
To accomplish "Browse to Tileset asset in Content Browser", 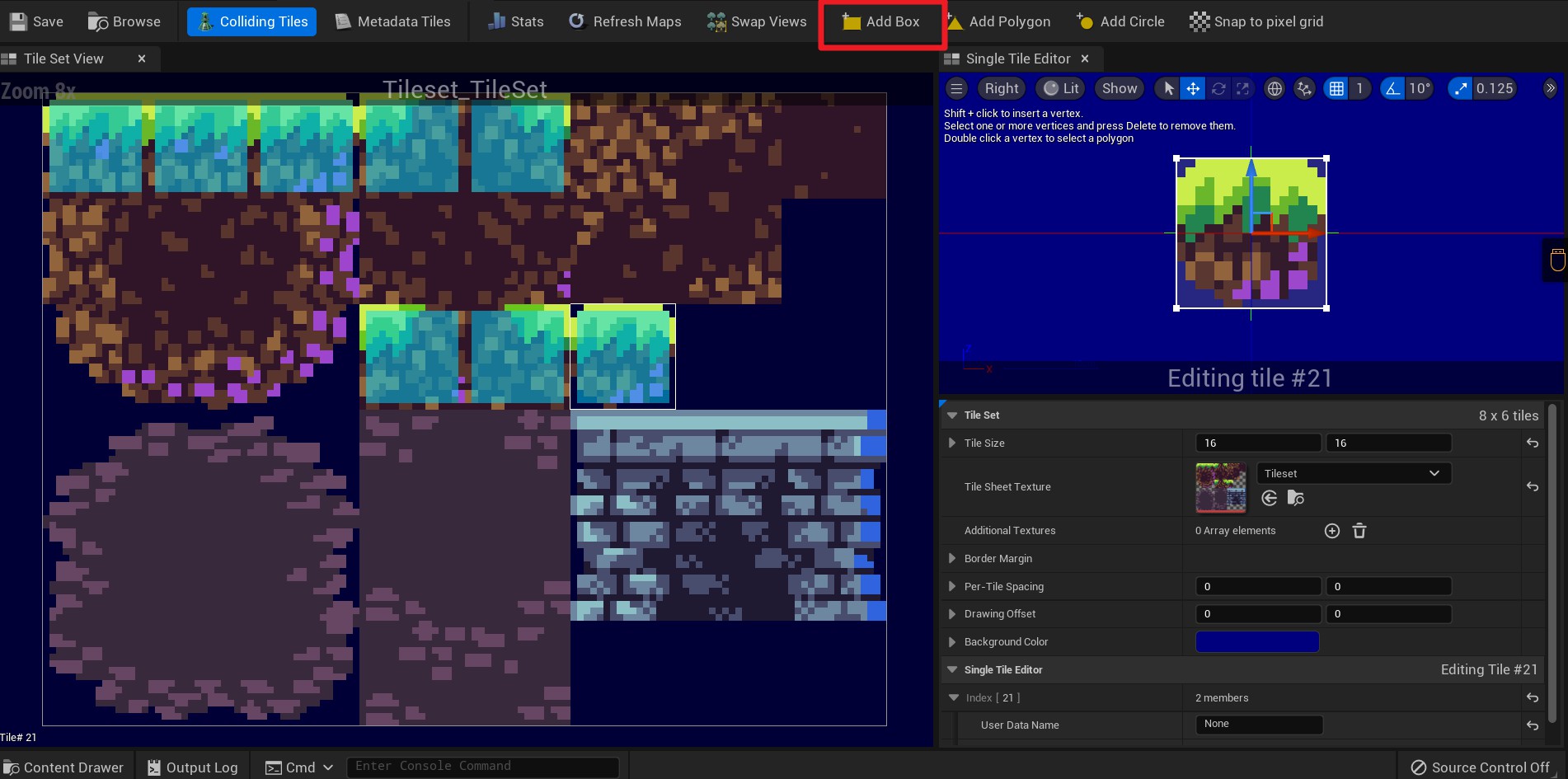I will (x=1295, y=498).
